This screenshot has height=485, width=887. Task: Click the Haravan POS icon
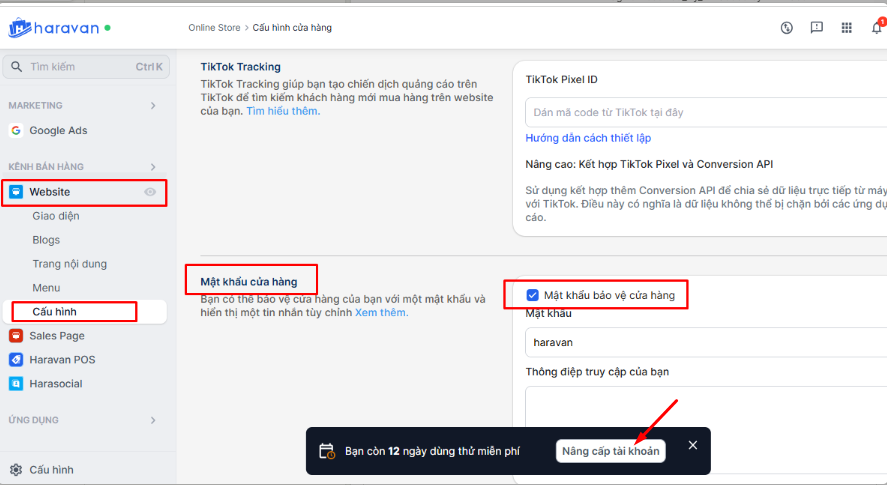tap(16, 359)
